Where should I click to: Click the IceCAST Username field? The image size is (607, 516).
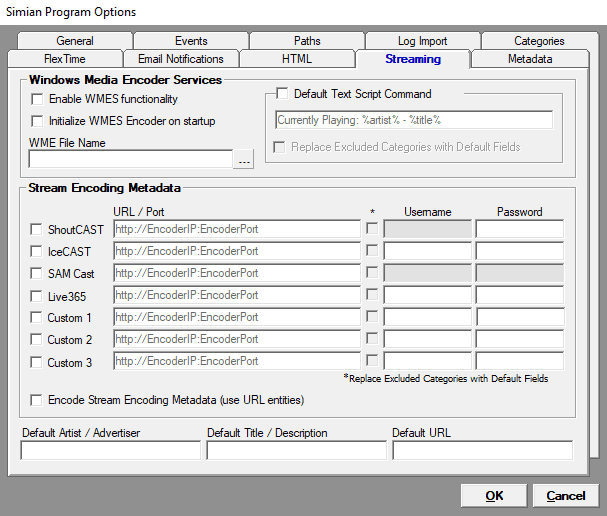click(427, 251)
